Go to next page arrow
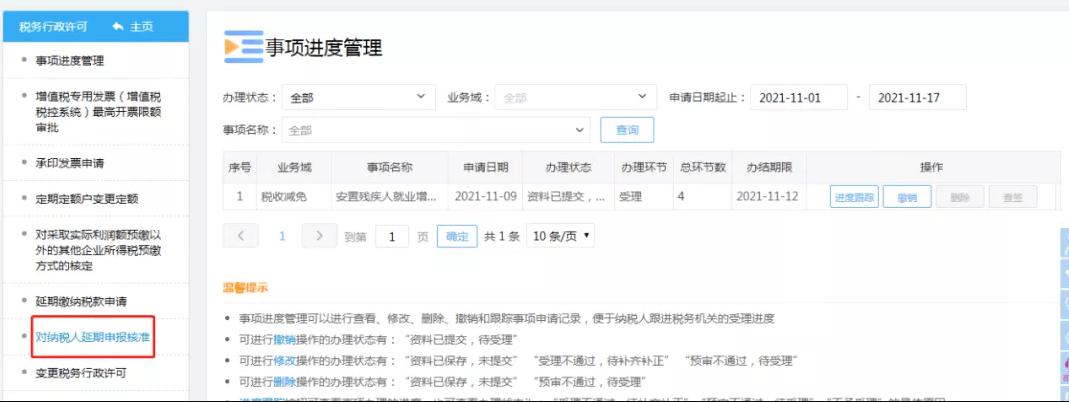 click(319, 236)
